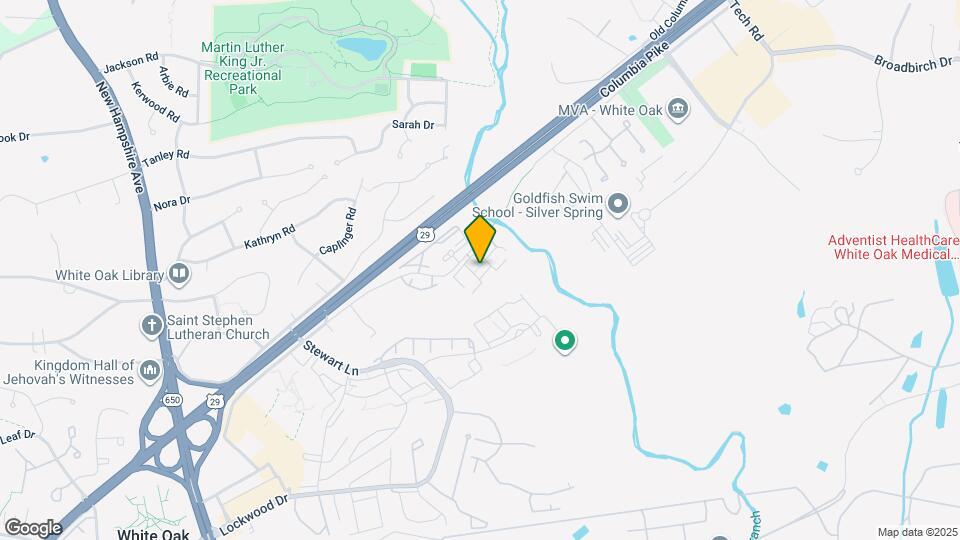Click the New Hampshire Ave label
This screenshot has height=540, width=960.
120,137
